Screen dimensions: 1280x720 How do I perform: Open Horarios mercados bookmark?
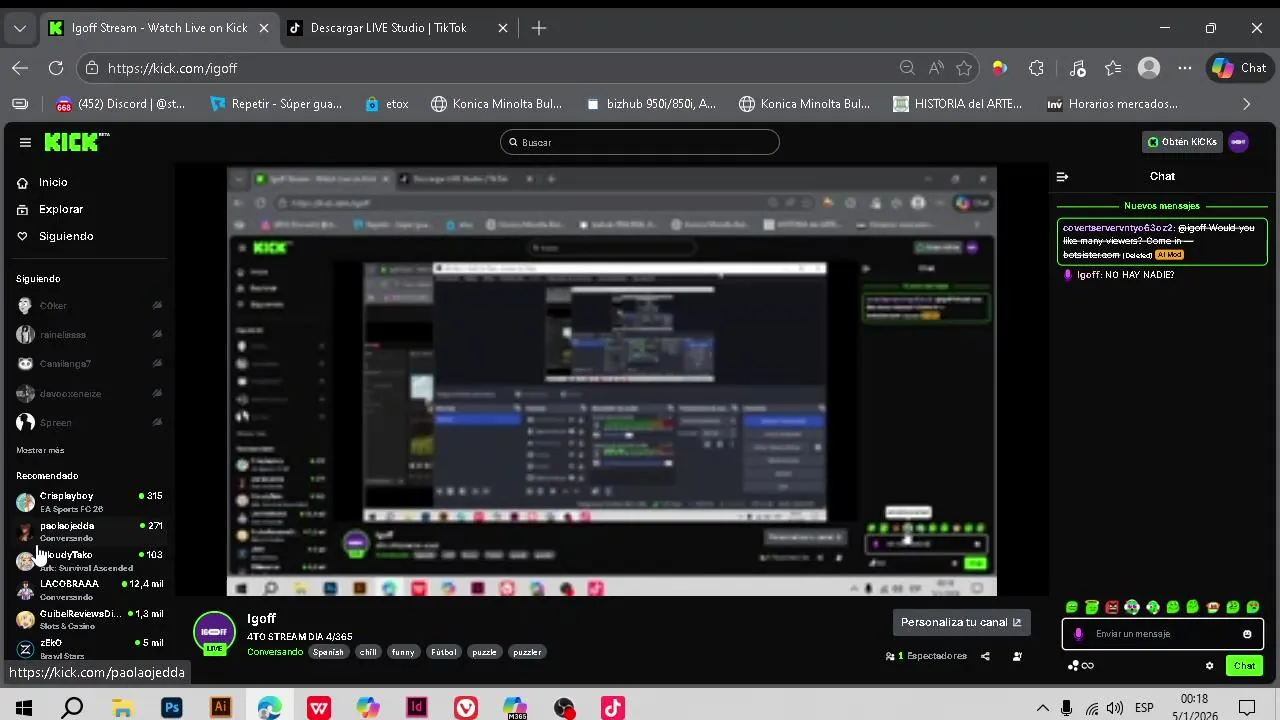tap(1112, 103)
